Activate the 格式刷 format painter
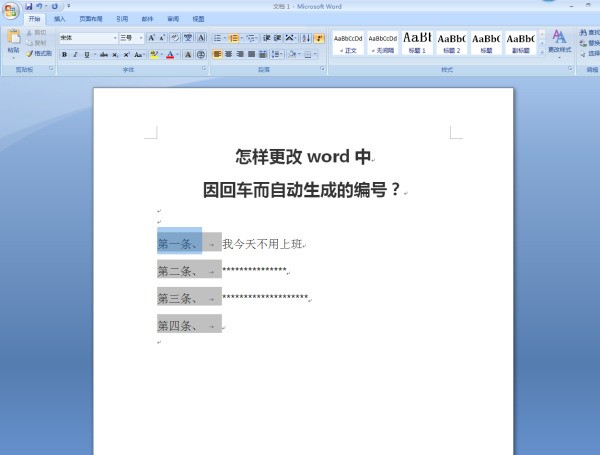600x455 pixels. 39,54
